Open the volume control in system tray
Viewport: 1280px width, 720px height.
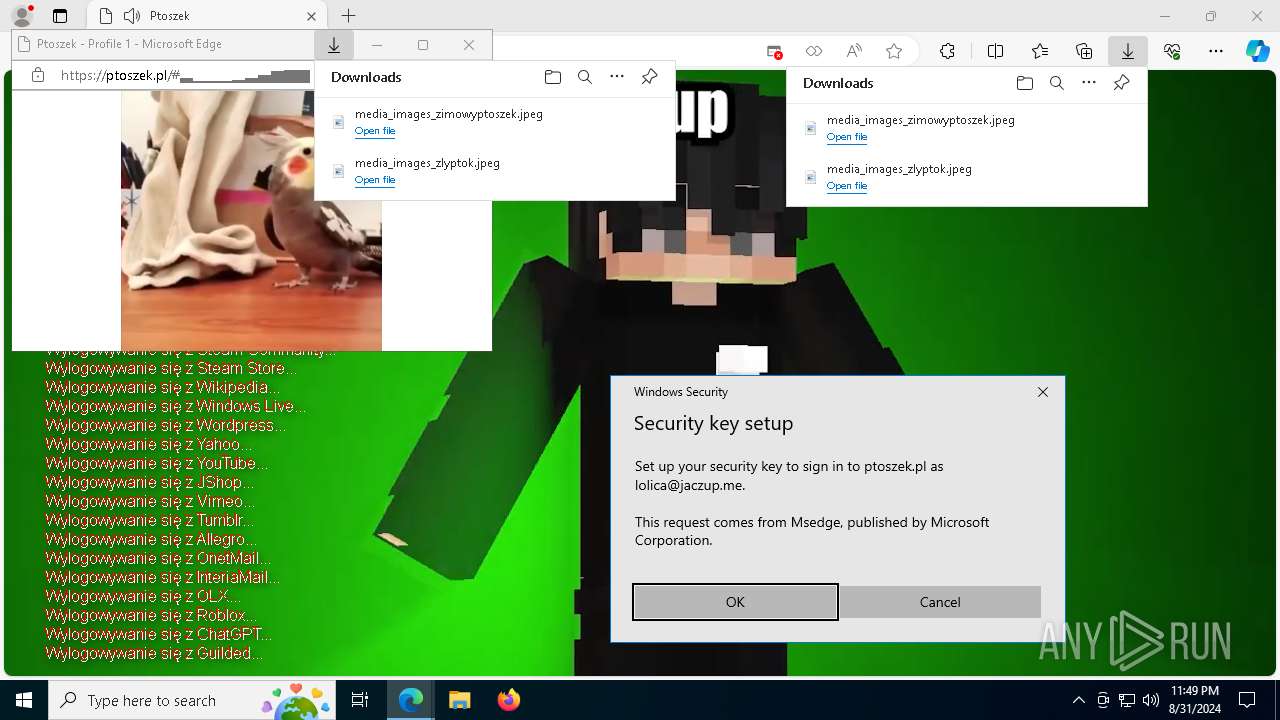pyautogui.click(x=1151, y=700)
